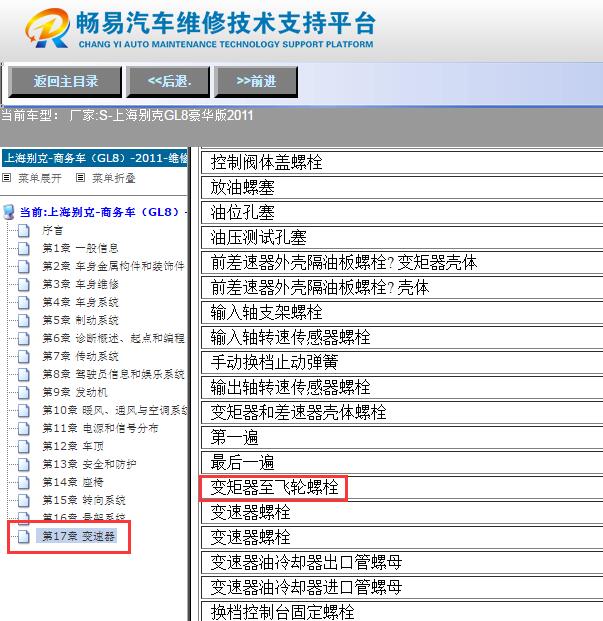This screenshot has height=621, width=603.
Task: Select 第4章 车身系统 in the tree
Action: coord(80,302)
